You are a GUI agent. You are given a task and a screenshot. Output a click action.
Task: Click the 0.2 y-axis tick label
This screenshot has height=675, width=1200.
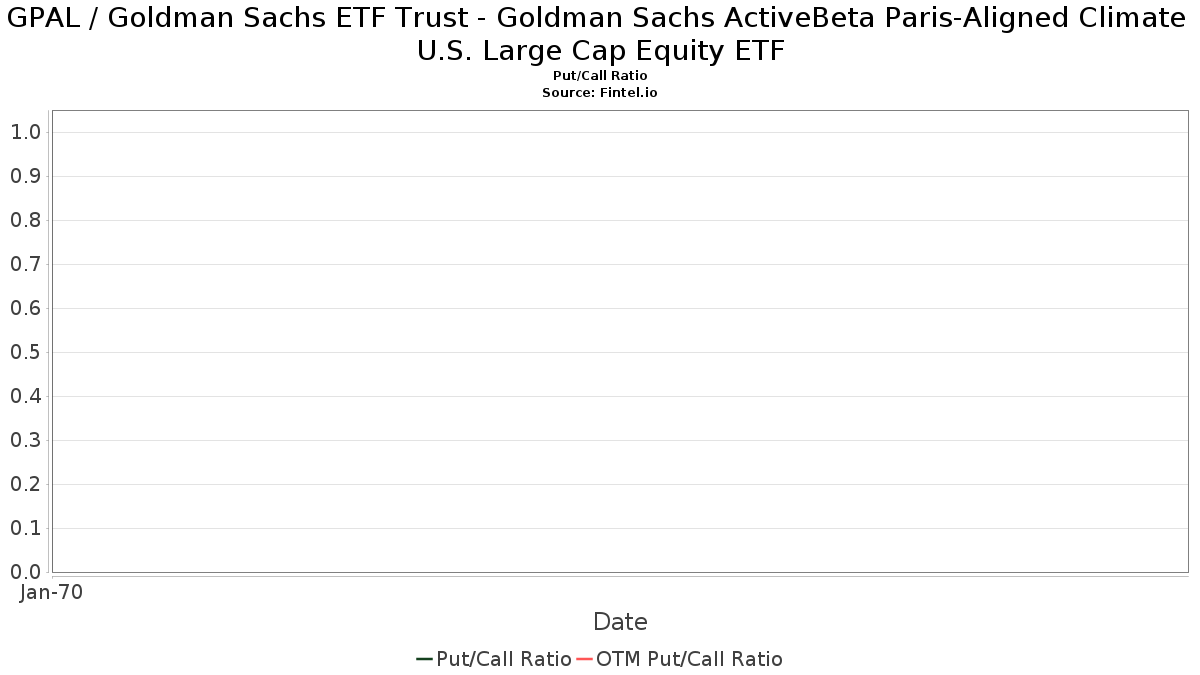click(25, 484)
